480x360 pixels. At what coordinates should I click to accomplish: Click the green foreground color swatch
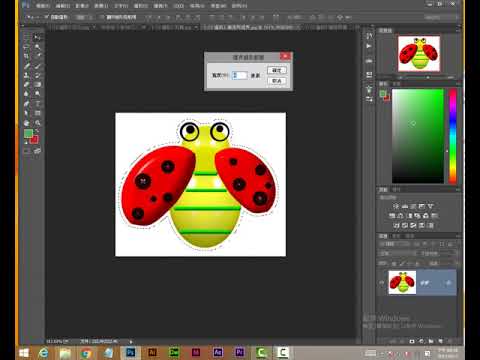(x=28, y=133)
